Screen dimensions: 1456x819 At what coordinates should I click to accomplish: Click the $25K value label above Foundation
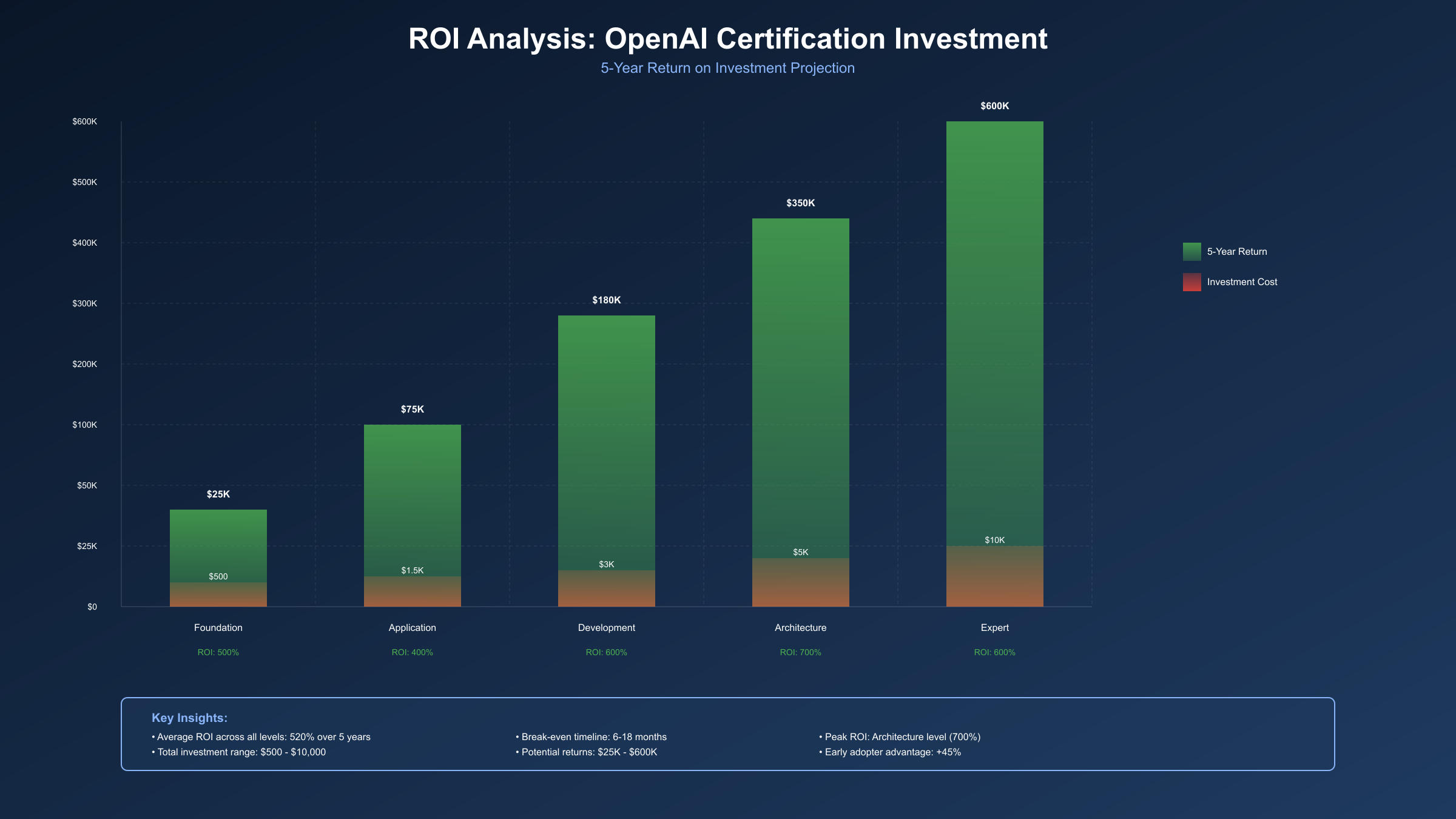click(218, 494)
